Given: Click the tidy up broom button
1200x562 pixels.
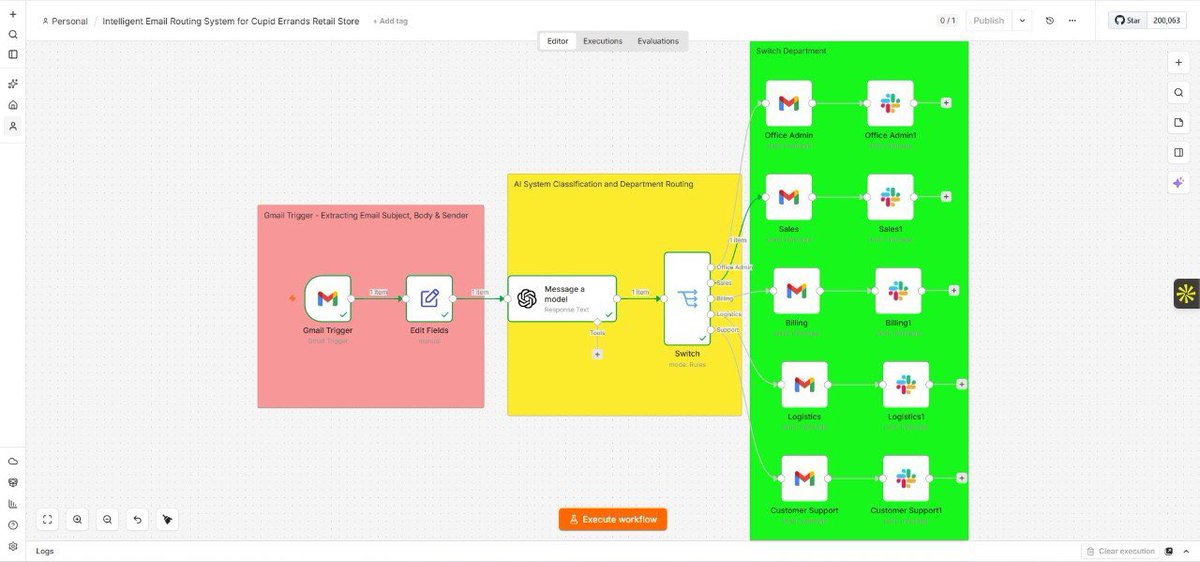Looking at the screenshot, I should coord(167,519).
